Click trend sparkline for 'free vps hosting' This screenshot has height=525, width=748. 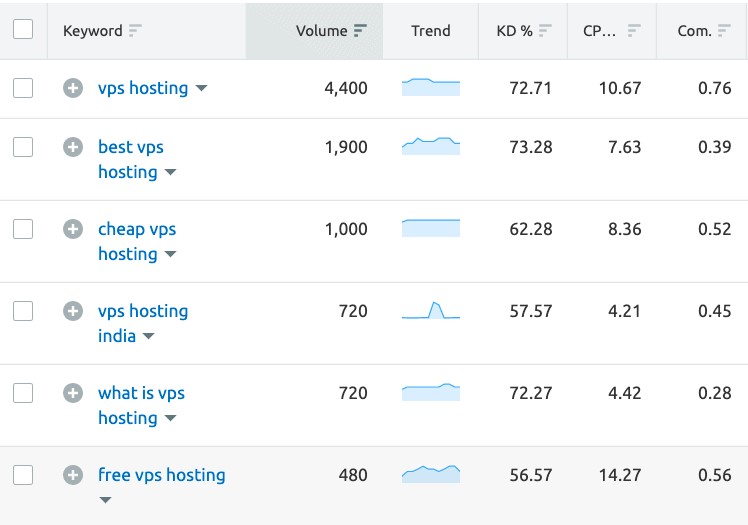click(x=431, y=474)
